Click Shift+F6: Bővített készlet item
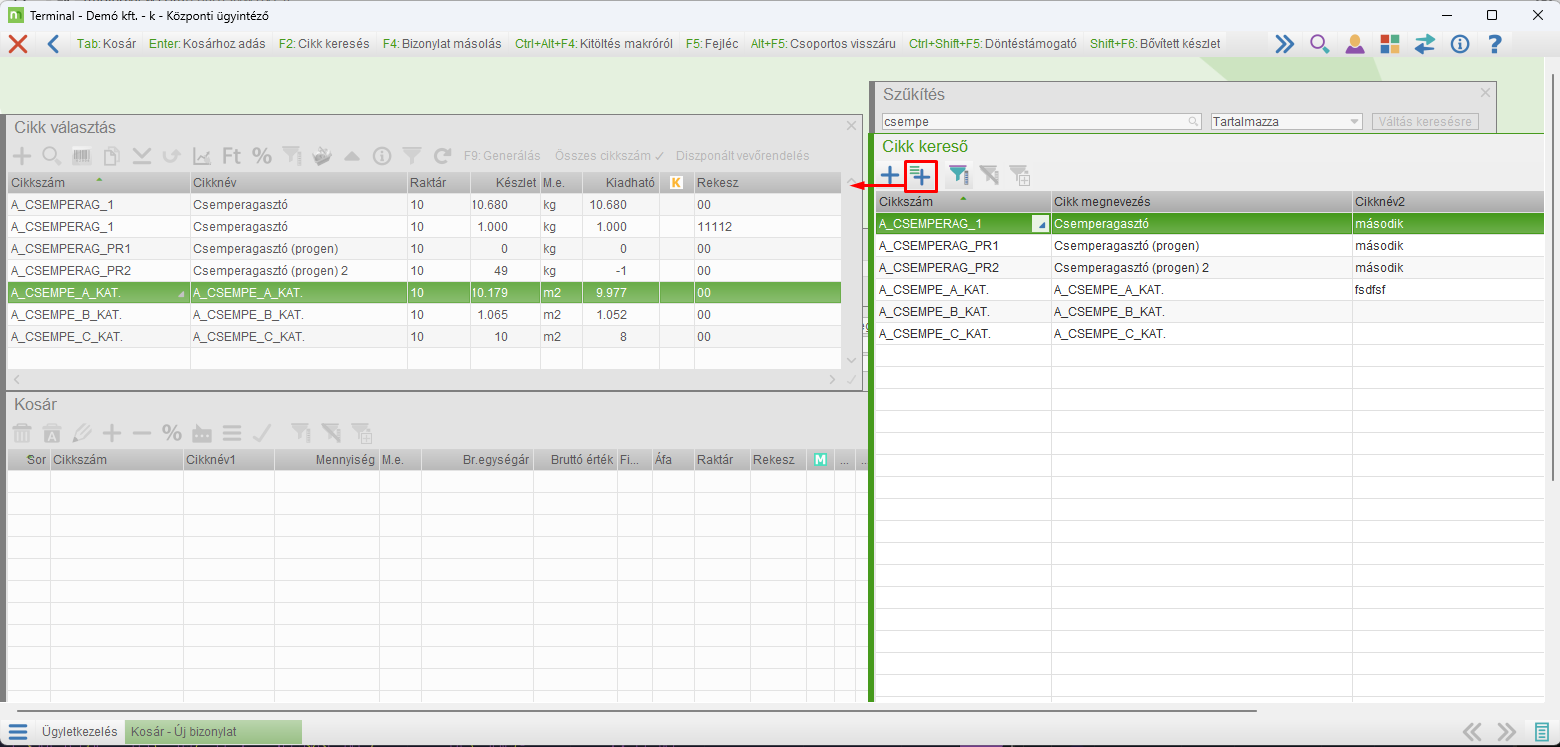1560x747 pixels. pos(1155,44)
